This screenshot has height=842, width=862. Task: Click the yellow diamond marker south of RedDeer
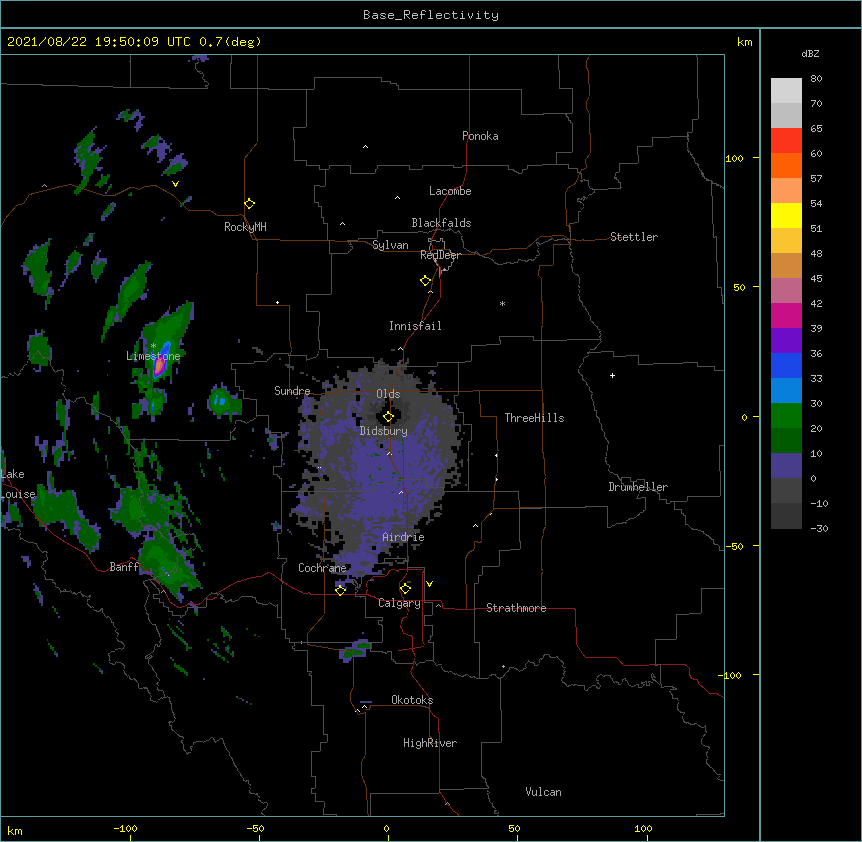point(426,281)
